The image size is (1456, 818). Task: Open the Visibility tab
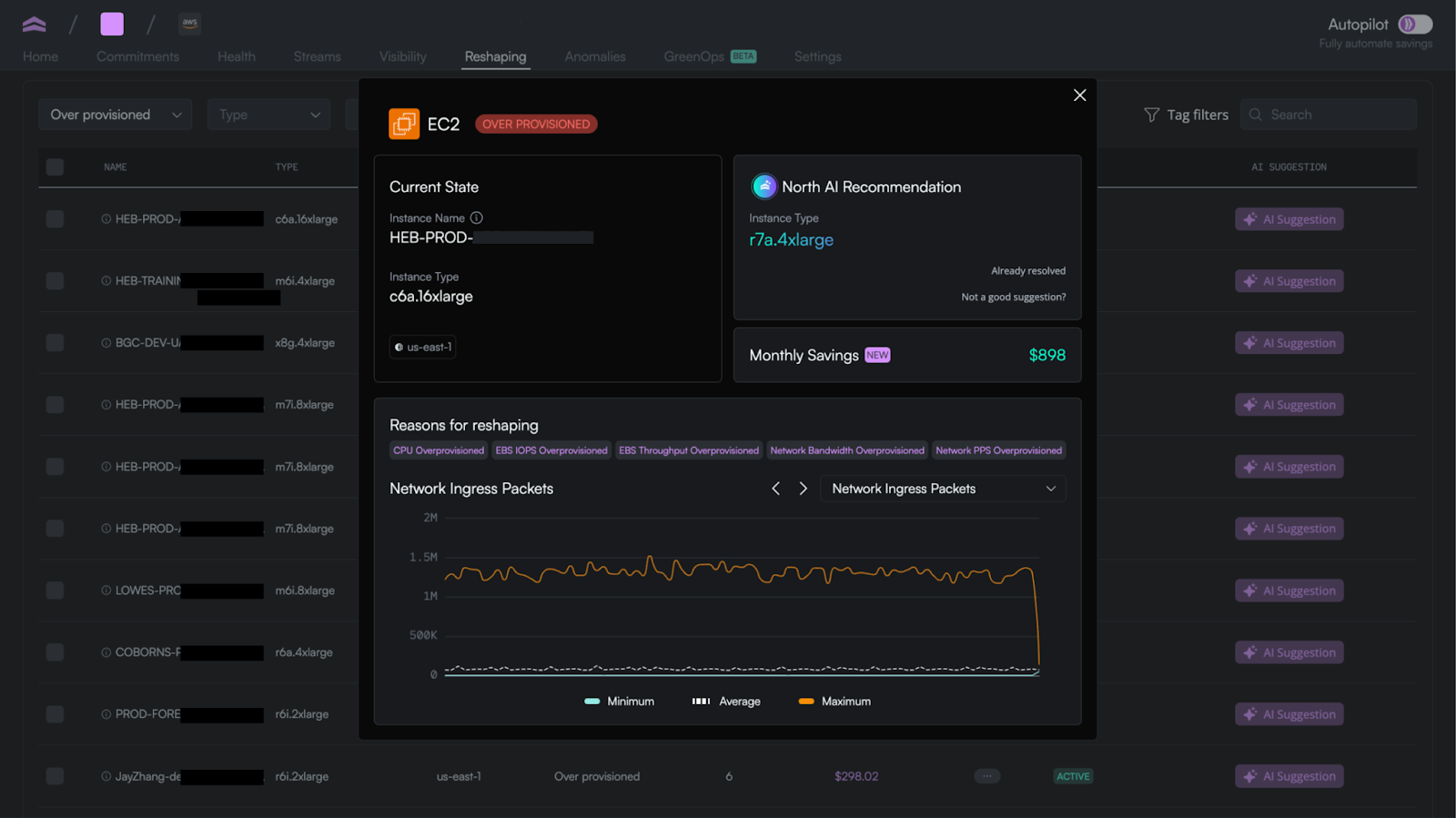pos(403,56)
